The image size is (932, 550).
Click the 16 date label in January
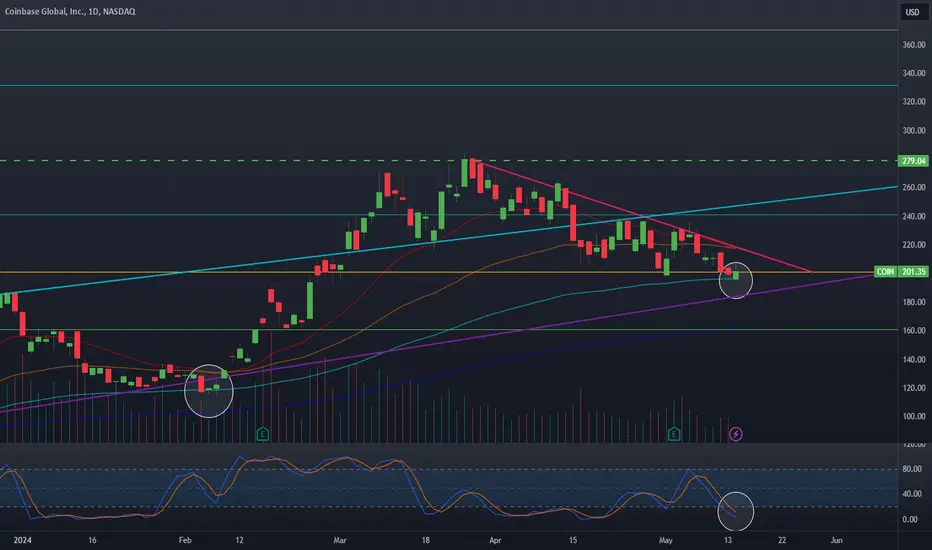click(92, 540)
